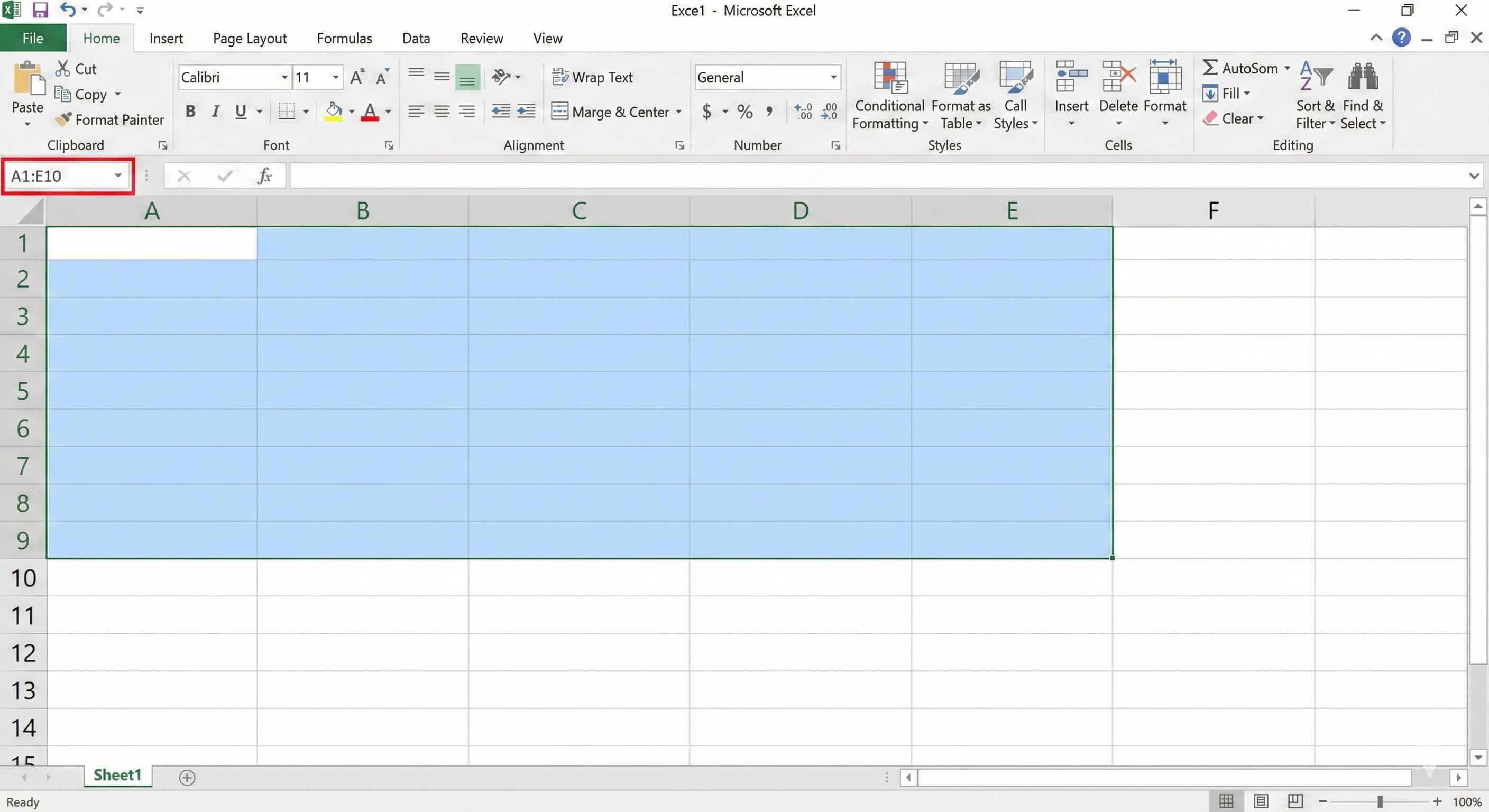The width and height of the screenshot is (1489, 812).
Task: Select column F header
Action: tap(1214, 211)
